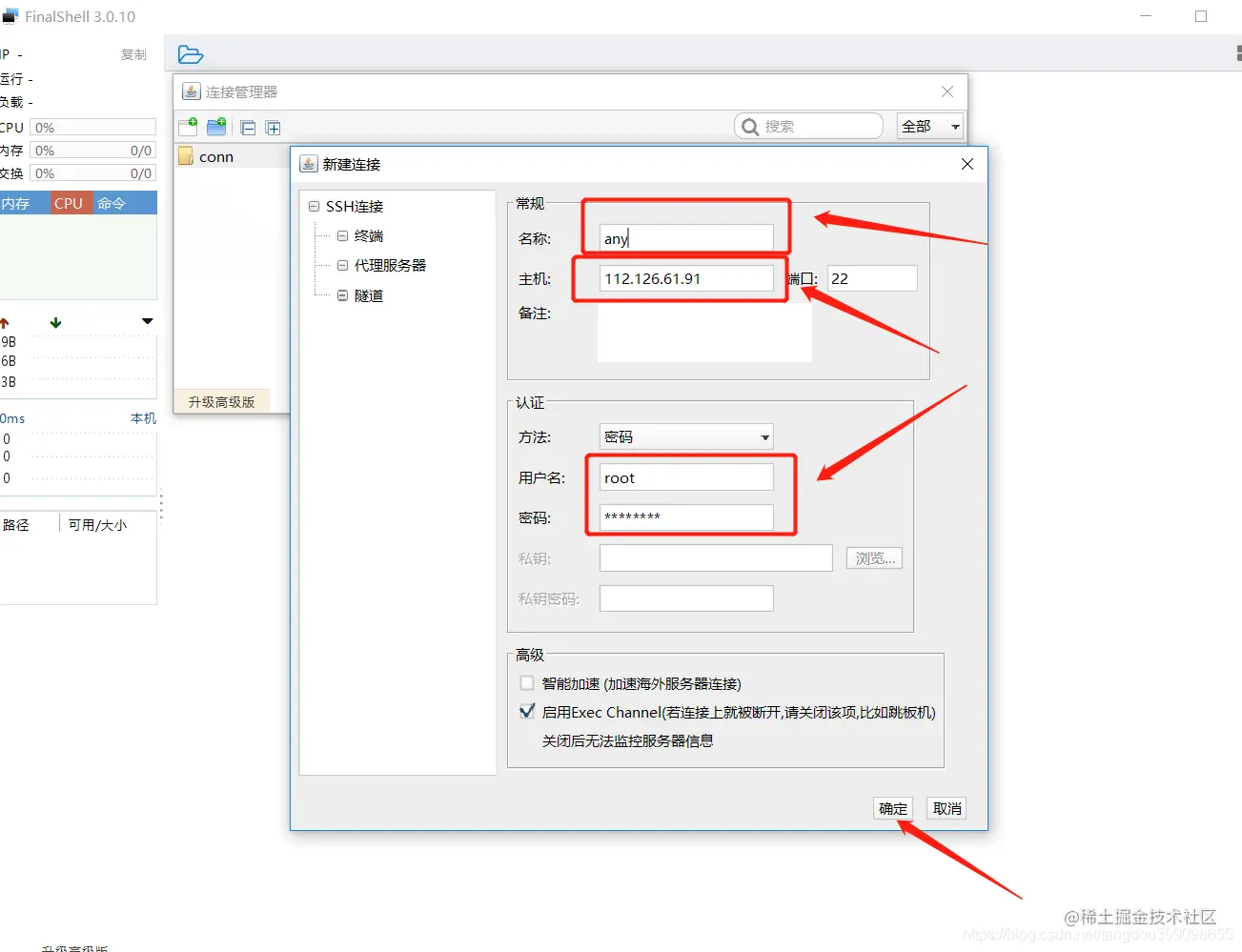
Task: Click the 密码 password field
Action: tap(686, 517)
